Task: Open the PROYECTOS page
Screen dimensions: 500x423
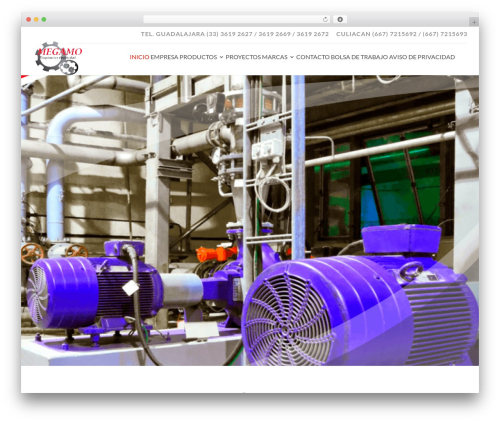Action: [243, 57]
